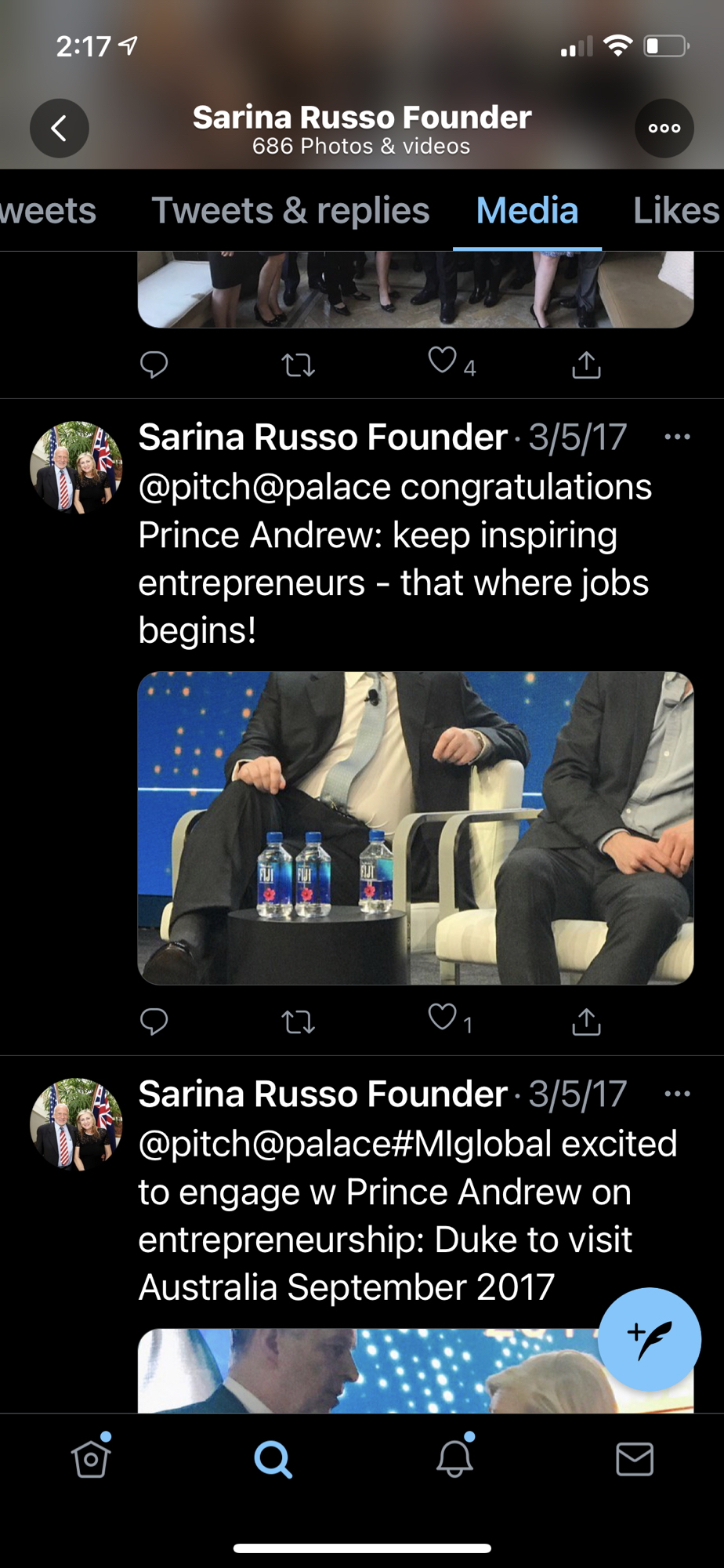Image resolution: width=724 pixels, height=1568 pixels.
Task: Reply to the "keep inspiring entrepreneurs" tweet
Action: (154, 1022)
